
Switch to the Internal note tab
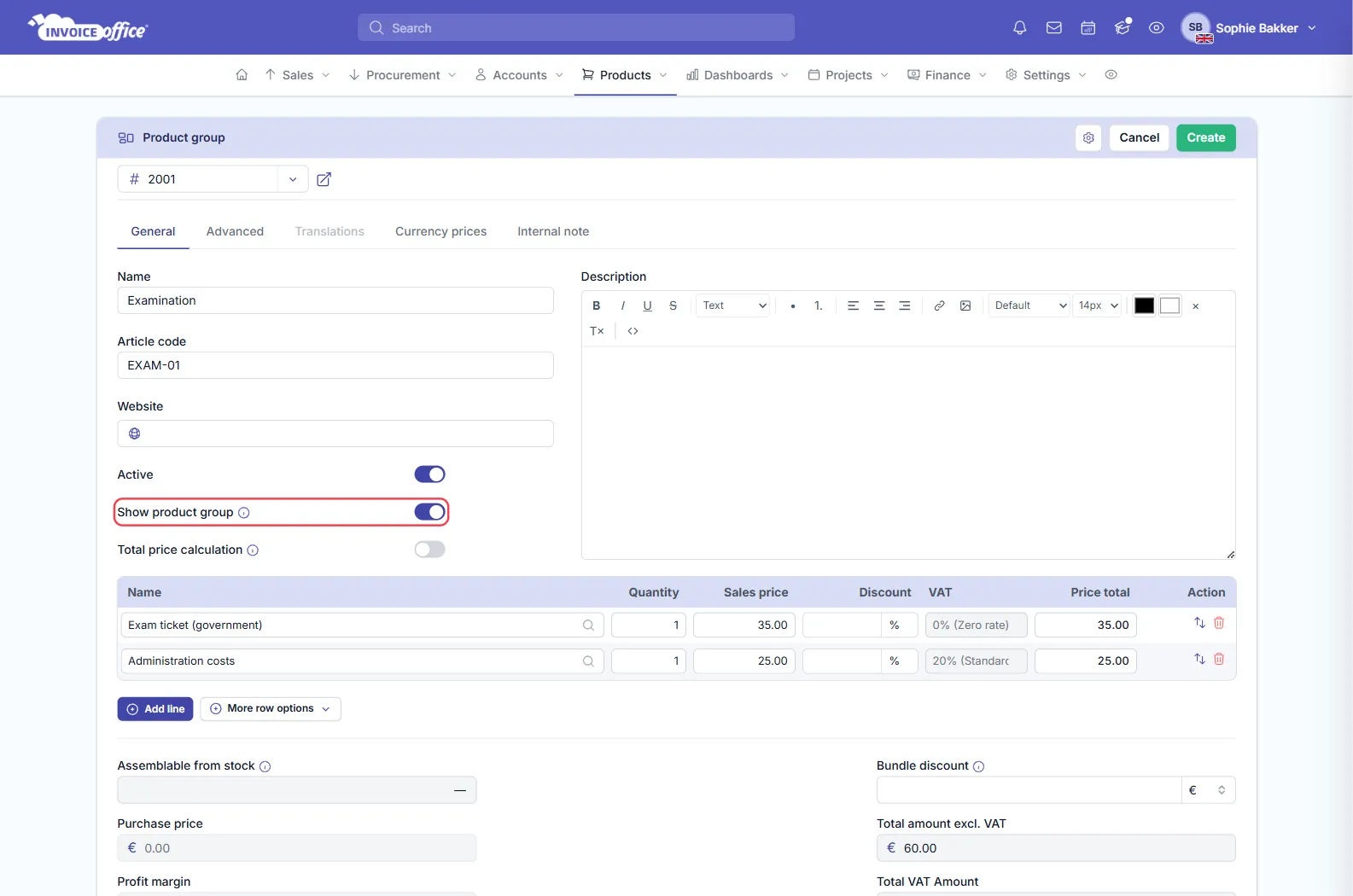click(553, 231)
